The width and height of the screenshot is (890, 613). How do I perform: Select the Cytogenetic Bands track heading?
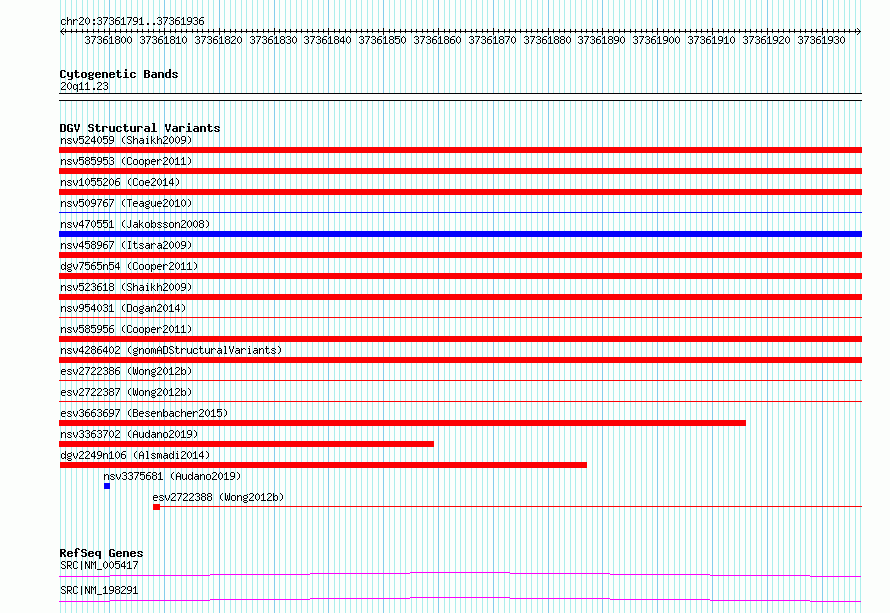[x=119, y=74]
